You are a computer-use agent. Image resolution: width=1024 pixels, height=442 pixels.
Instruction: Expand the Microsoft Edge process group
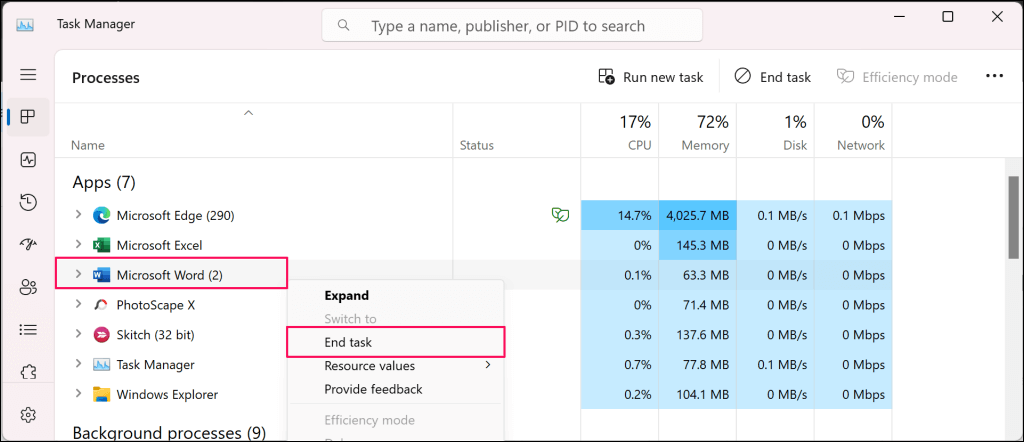79,215
